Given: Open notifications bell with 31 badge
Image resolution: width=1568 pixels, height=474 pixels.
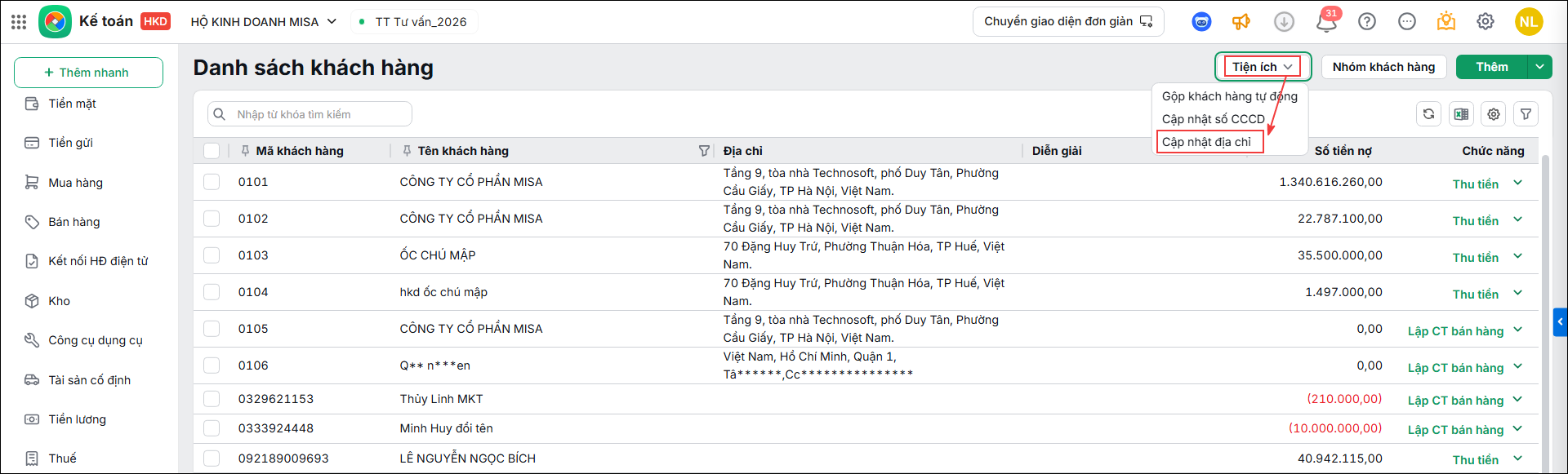Looking at the screenshot, I should click(1327, 21).
